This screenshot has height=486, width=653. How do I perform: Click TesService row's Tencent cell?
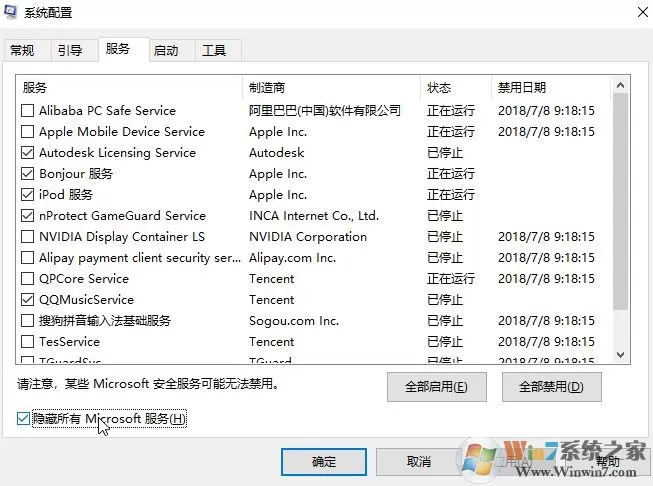[272, 341]
